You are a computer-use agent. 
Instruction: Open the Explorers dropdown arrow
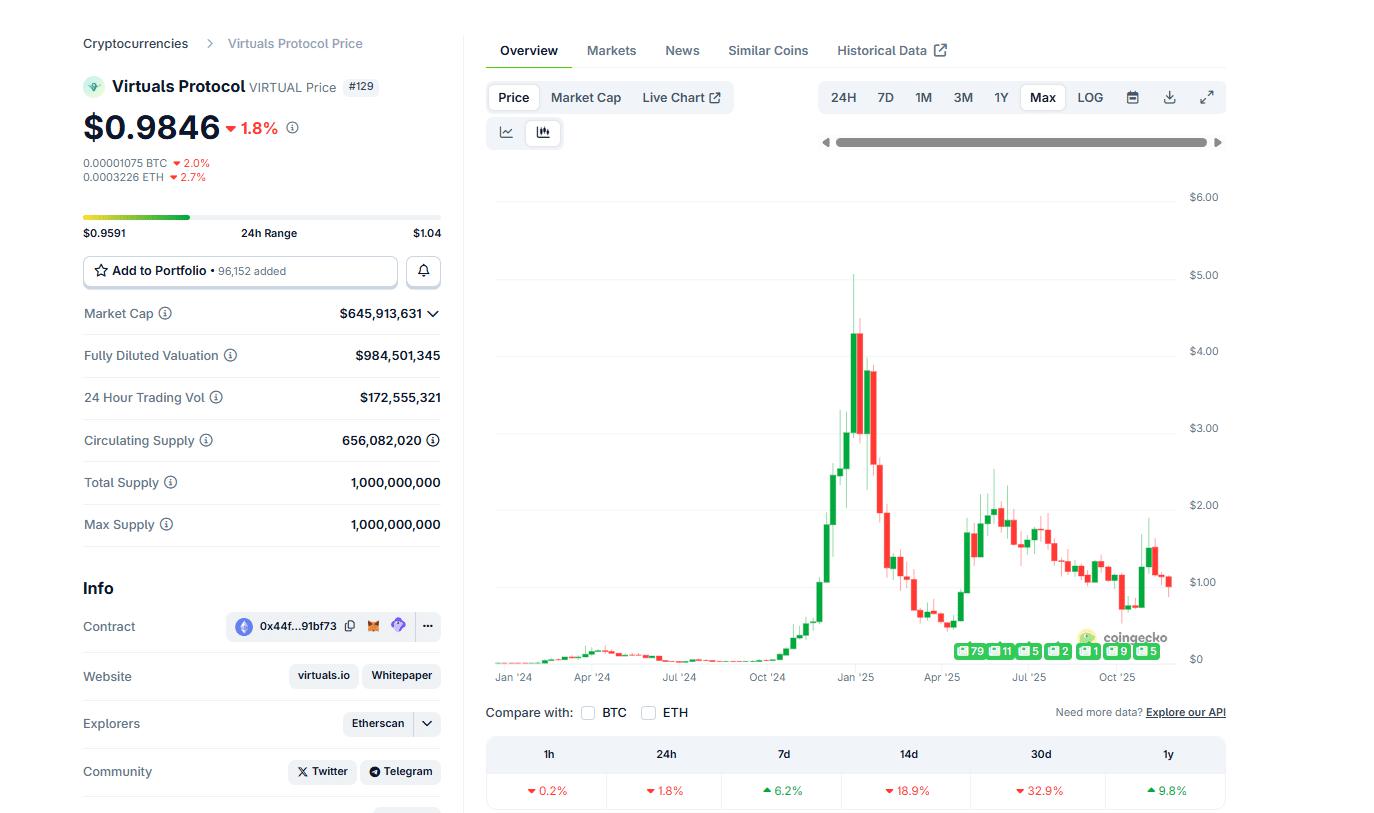click(x=427, y=724)
